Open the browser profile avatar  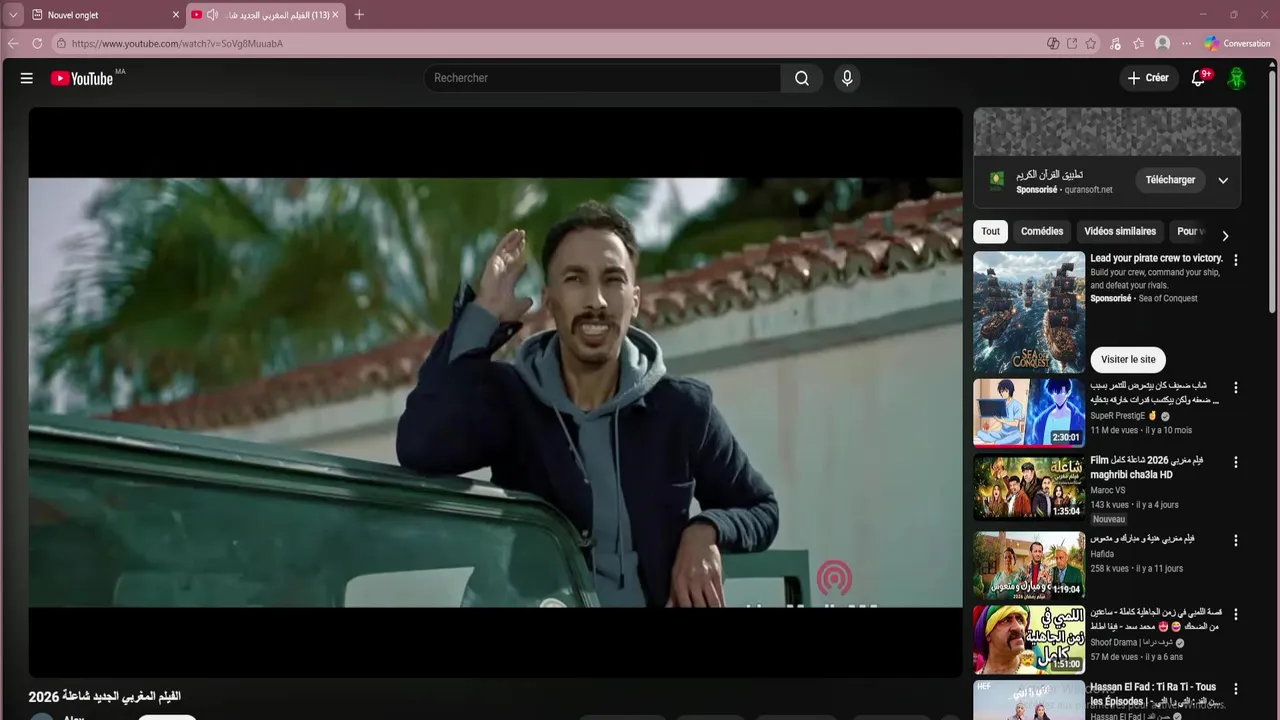1162,43
